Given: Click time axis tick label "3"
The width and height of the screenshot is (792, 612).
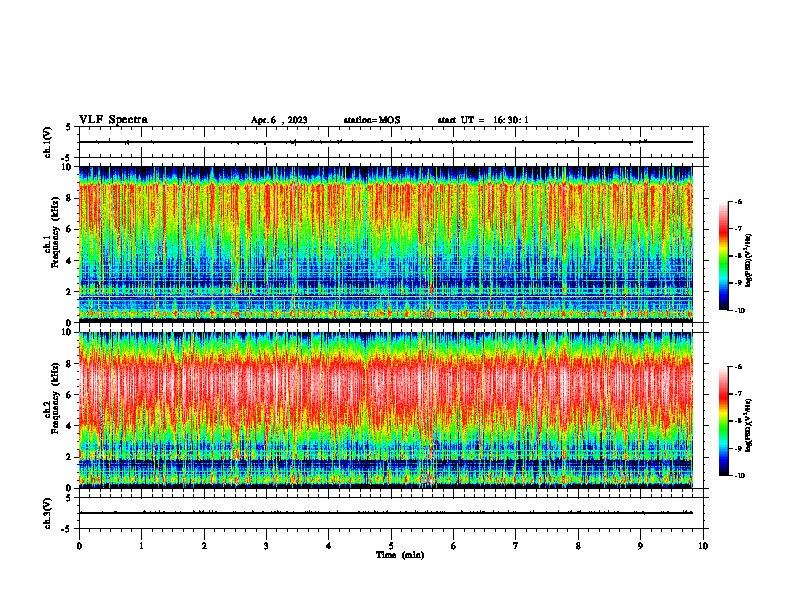Looking at the screenshot, I should click(x=266, y=546).
